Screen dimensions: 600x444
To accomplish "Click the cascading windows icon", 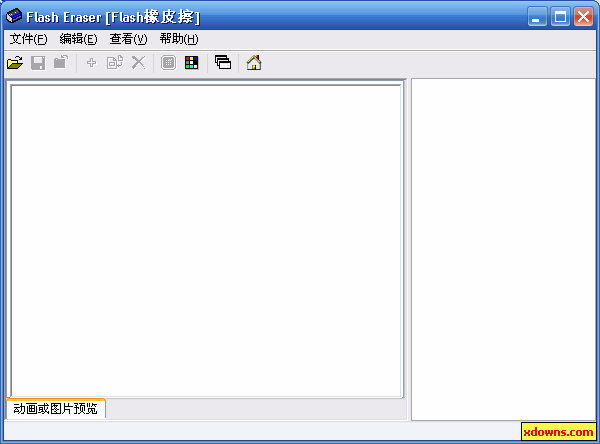I will point(223,62).
